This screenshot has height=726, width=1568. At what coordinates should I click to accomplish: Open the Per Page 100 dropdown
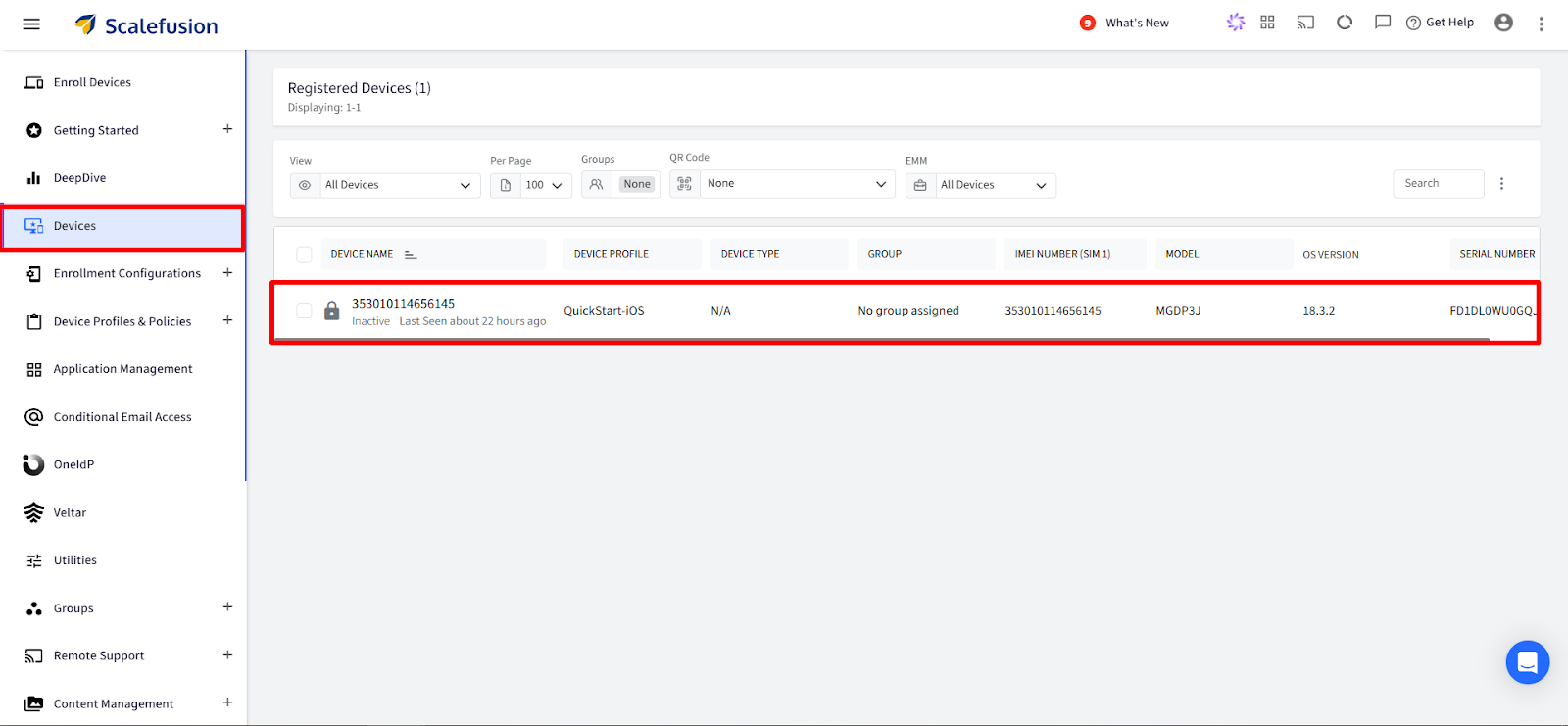(x=545, y=185)
